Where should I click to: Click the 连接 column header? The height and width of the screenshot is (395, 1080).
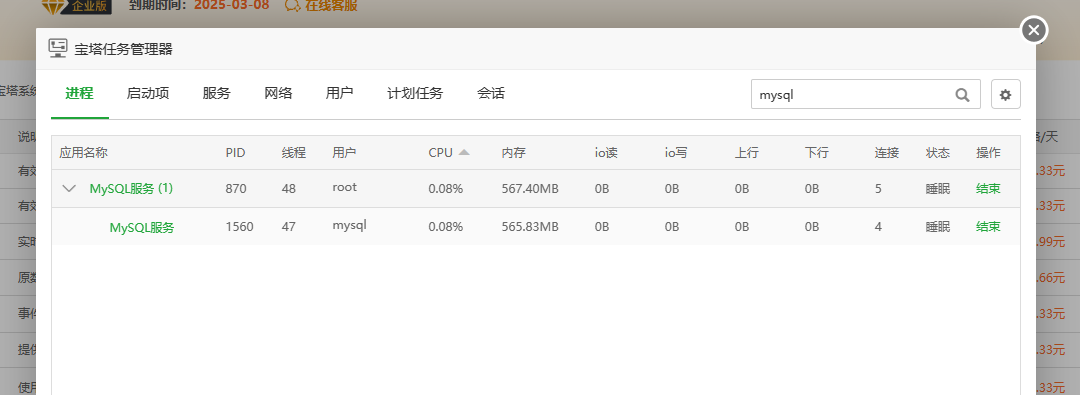887,153
